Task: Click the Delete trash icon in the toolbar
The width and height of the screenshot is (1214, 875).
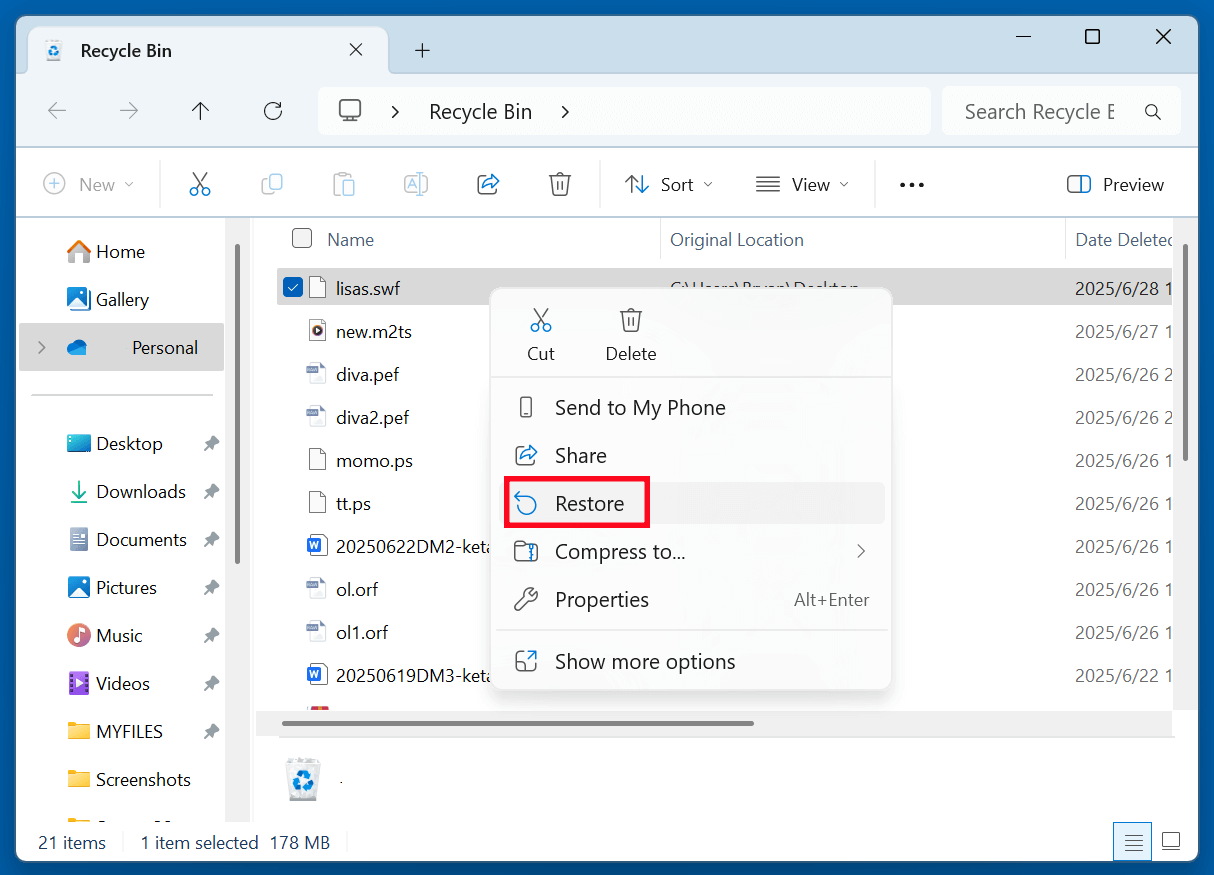Action: [559, 184]
